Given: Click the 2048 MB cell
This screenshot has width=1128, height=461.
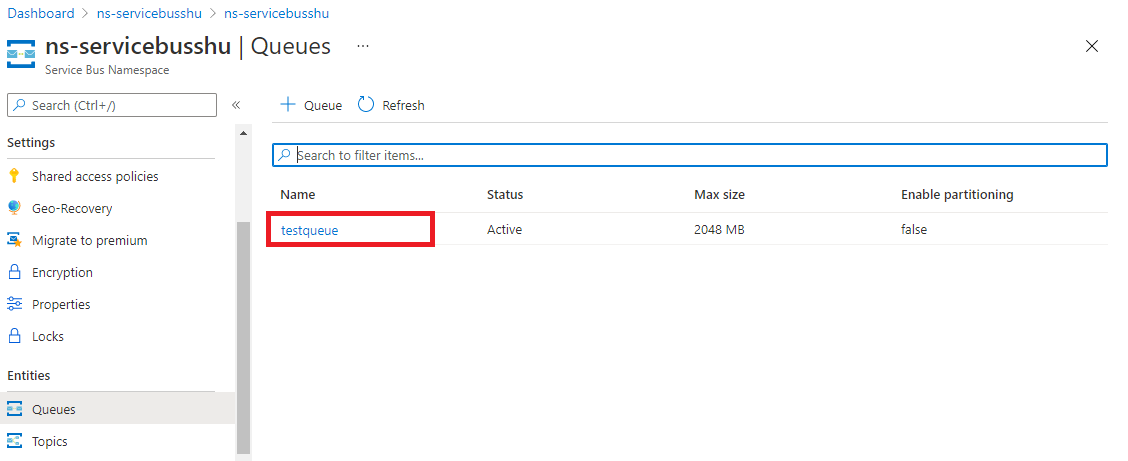Looking at the screenshot, I should click(719, 230).
